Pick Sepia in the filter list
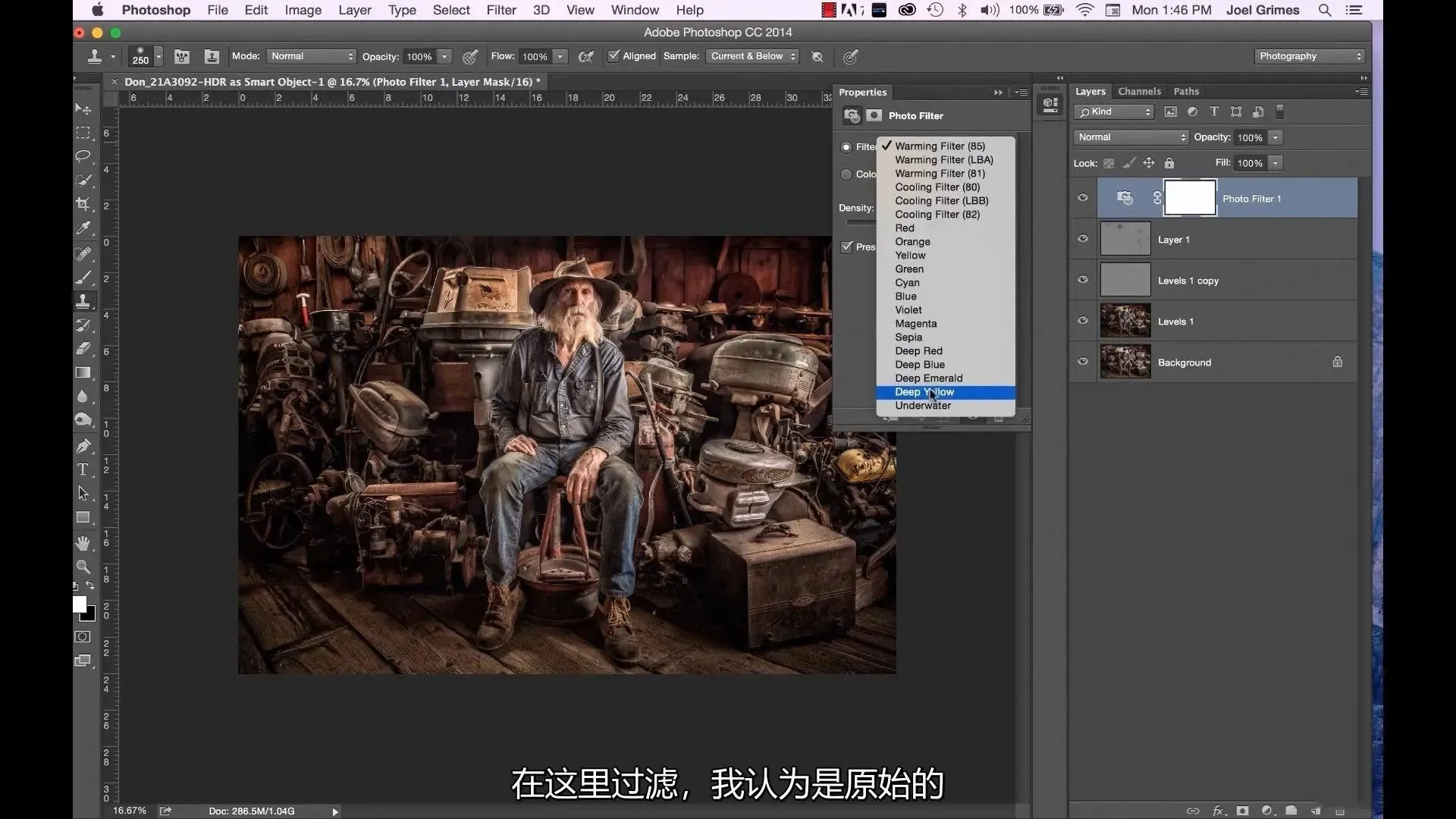 click(x=908, y=337)
